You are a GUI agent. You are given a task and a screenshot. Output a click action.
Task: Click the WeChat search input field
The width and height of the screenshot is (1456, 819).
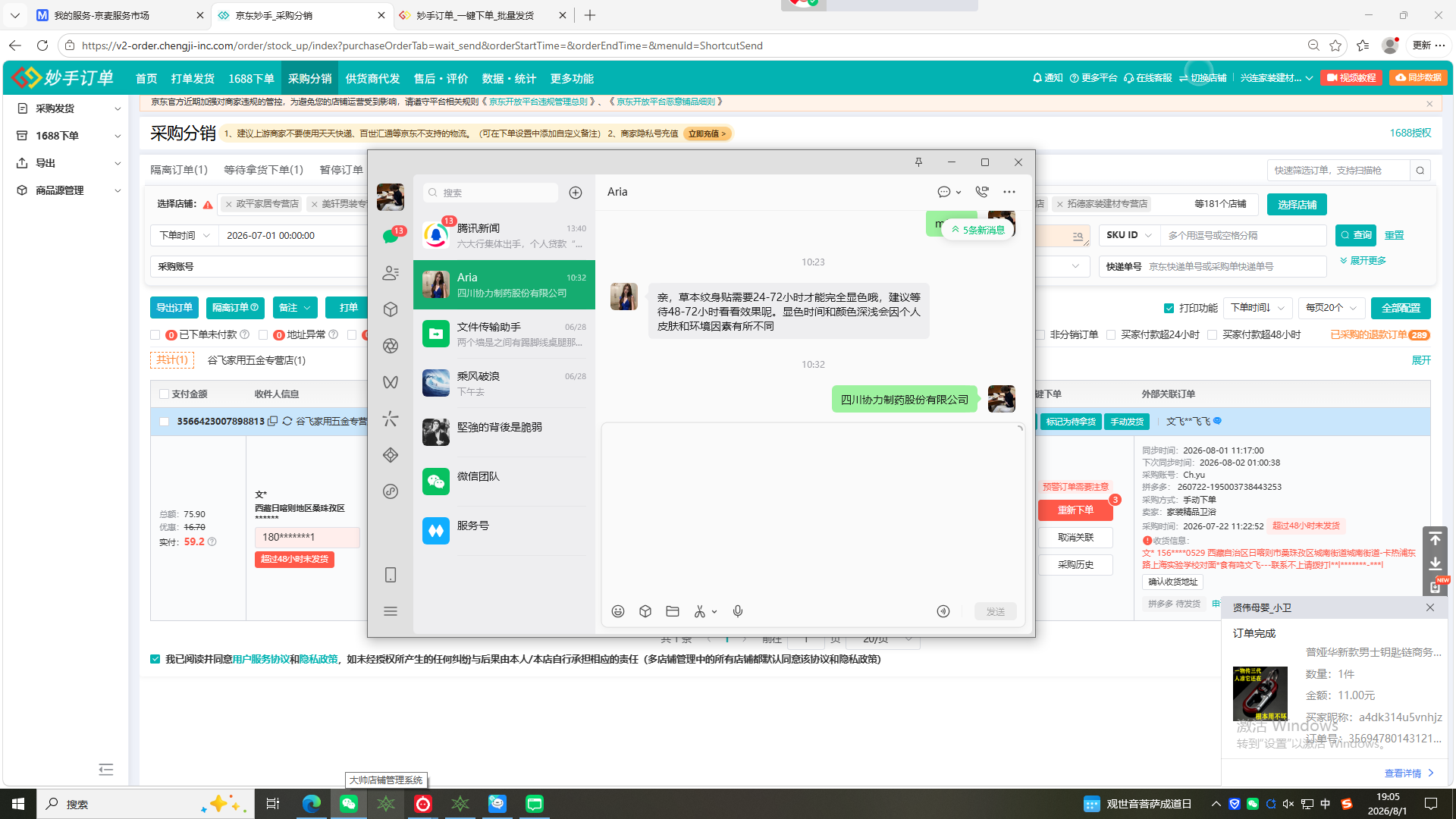point(491,193)
